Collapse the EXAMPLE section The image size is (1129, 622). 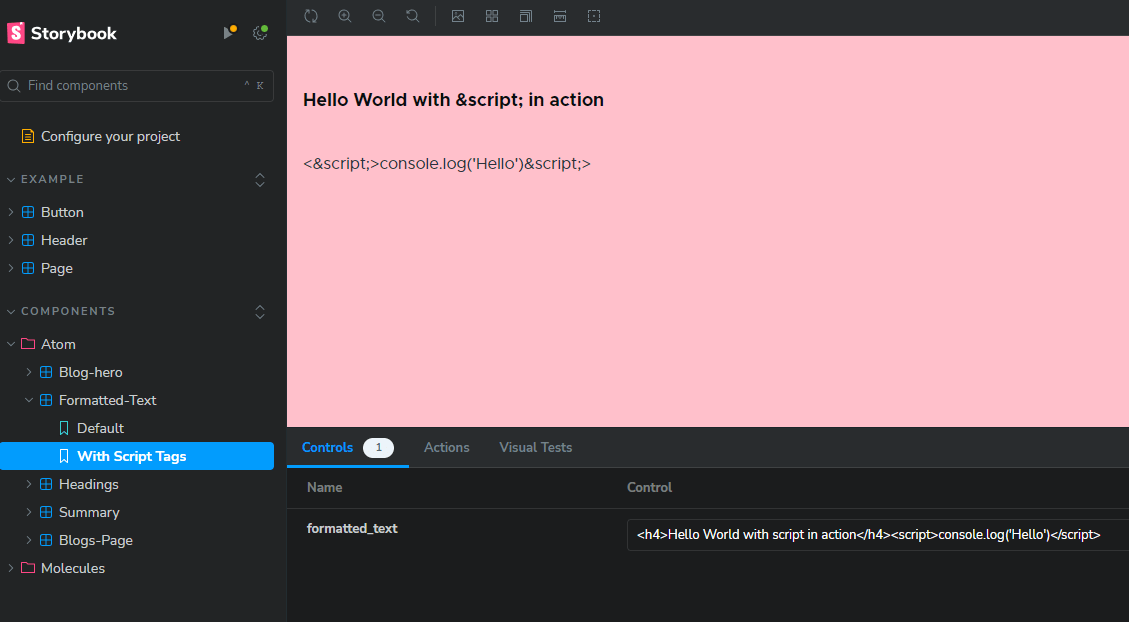pyautogui.click(x=11, y=179)
